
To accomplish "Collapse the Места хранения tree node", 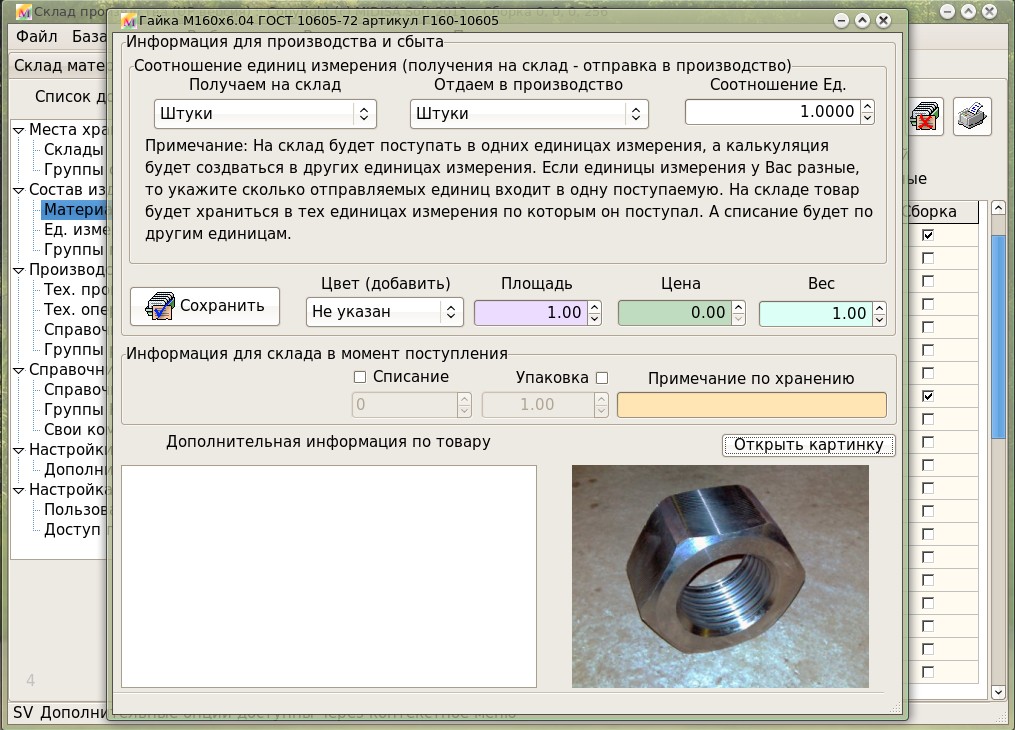I will pyautogui.click(x=18, y=130).
